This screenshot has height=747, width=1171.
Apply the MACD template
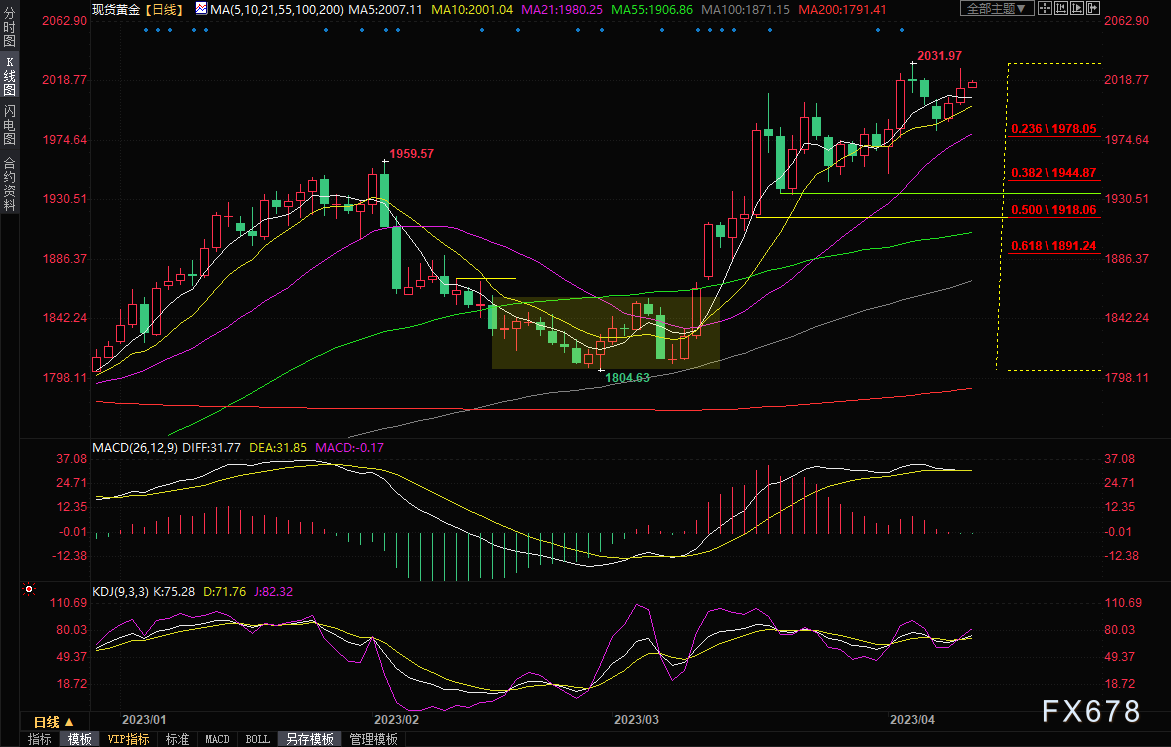coord(217,739)
